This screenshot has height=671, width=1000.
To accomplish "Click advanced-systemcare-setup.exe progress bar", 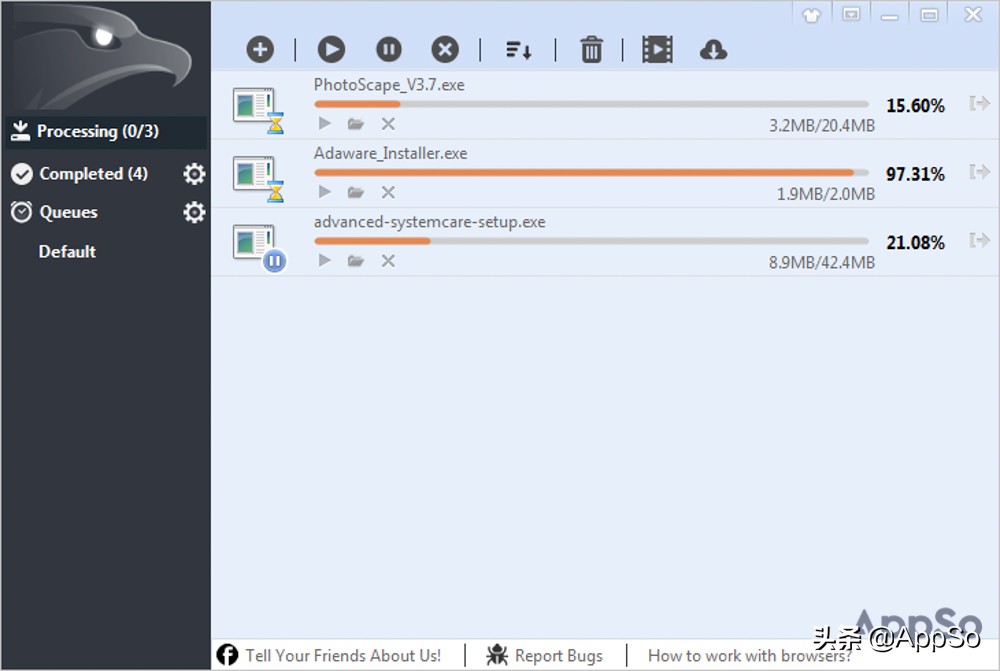I will pyautogui.click(x=591, y=240).
